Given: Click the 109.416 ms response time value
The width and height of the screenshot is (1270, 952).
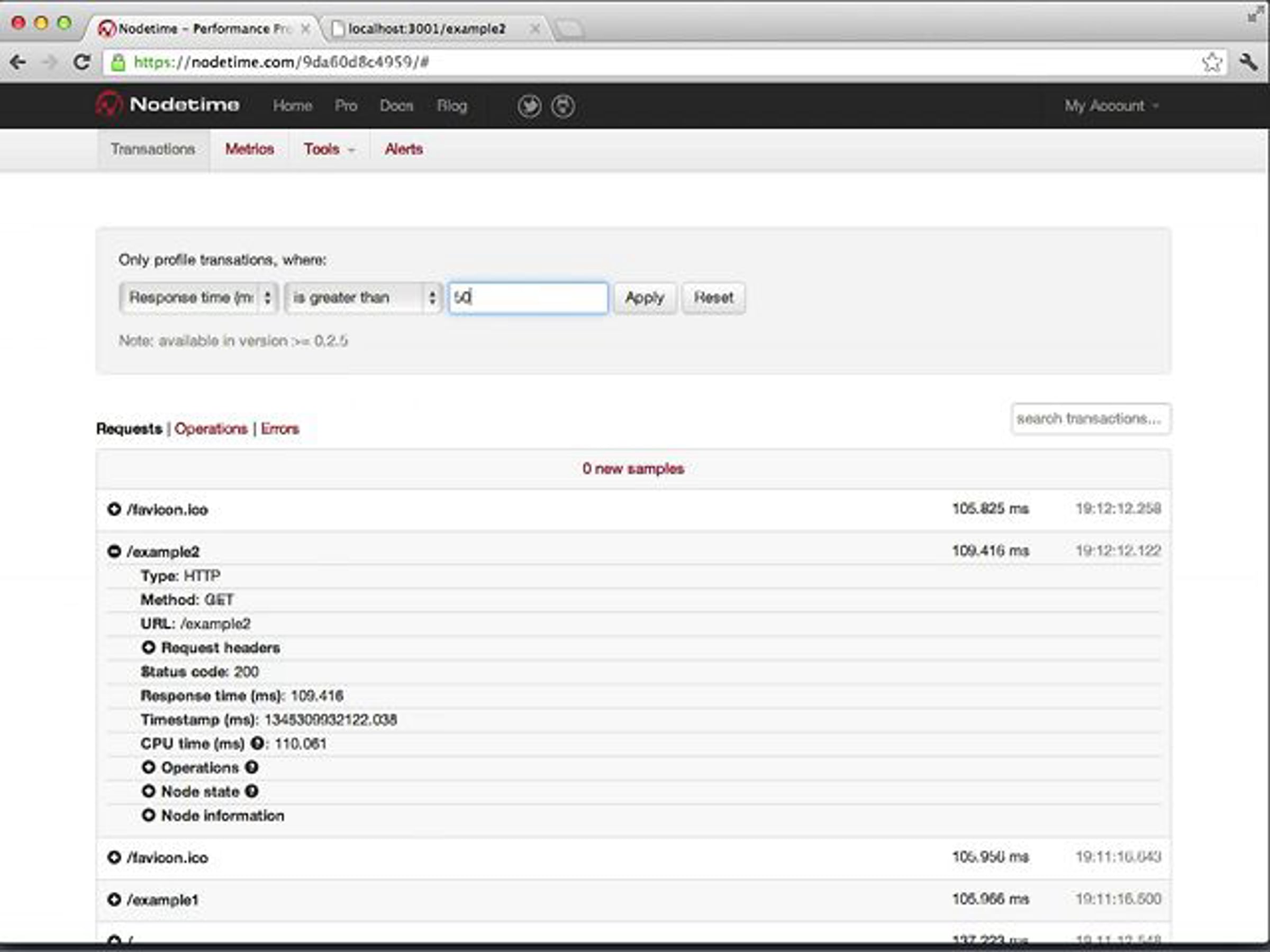Looking at the screenshot, I should pyautogui.click(x=991, y=551).
